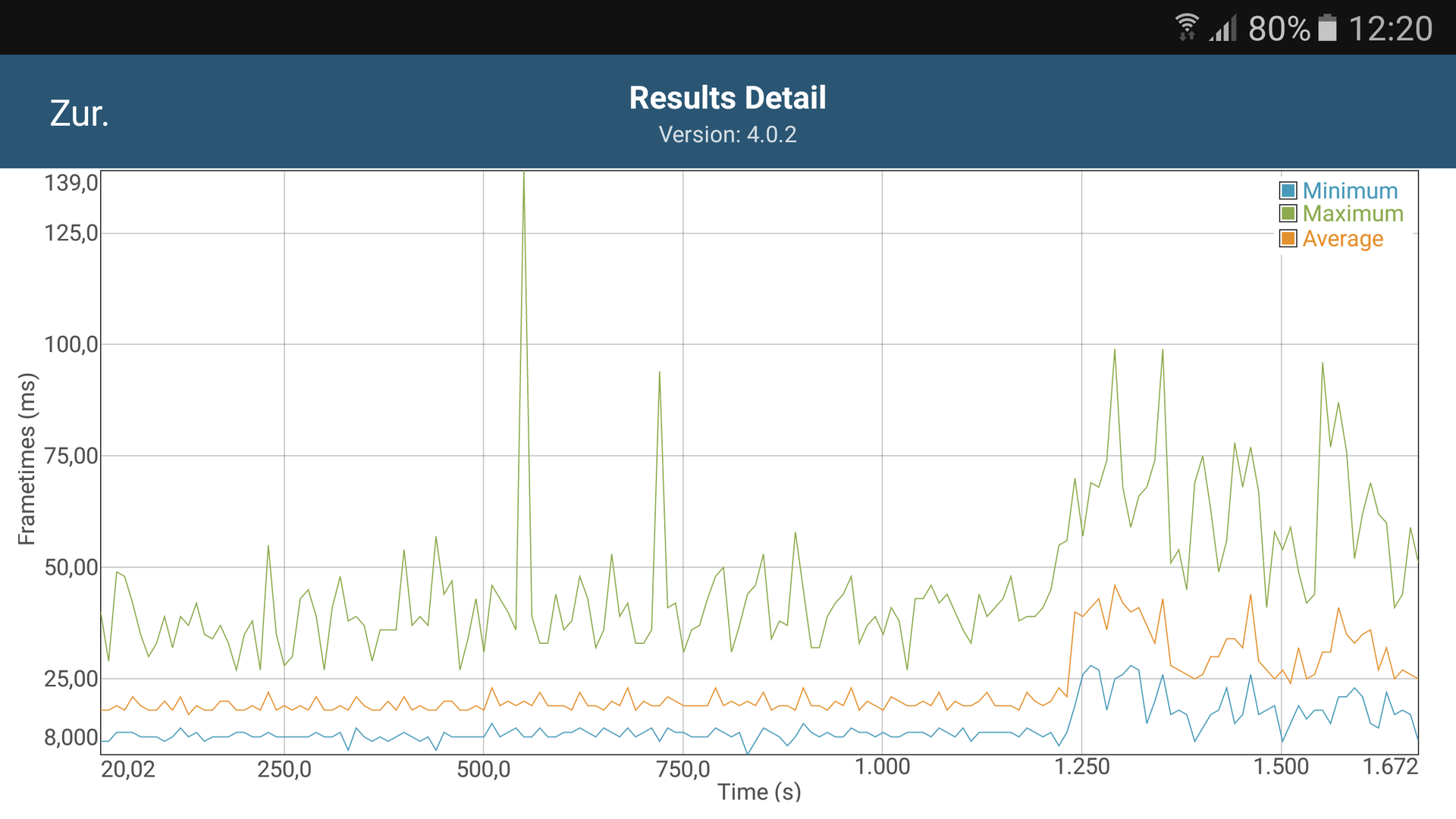This screenshot has height=819, width=1456.
Task: Click the Wi-Fi status icon
Action: (x=1187, y=27)
